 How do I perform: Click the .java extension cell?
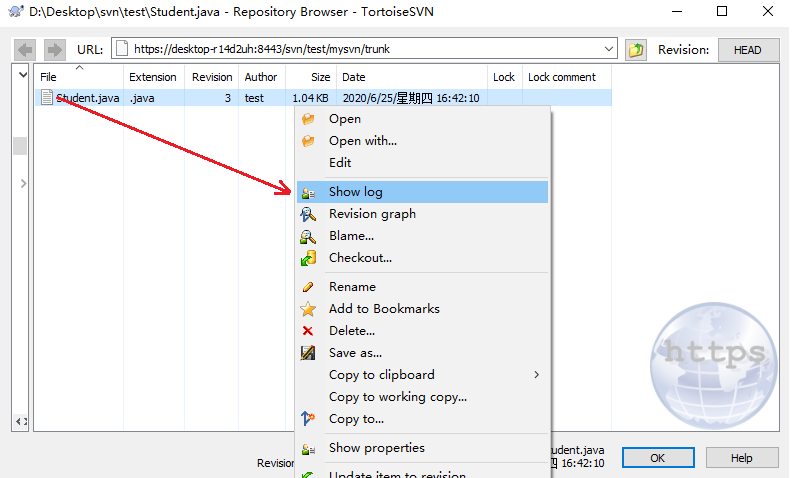coord(142,98)
